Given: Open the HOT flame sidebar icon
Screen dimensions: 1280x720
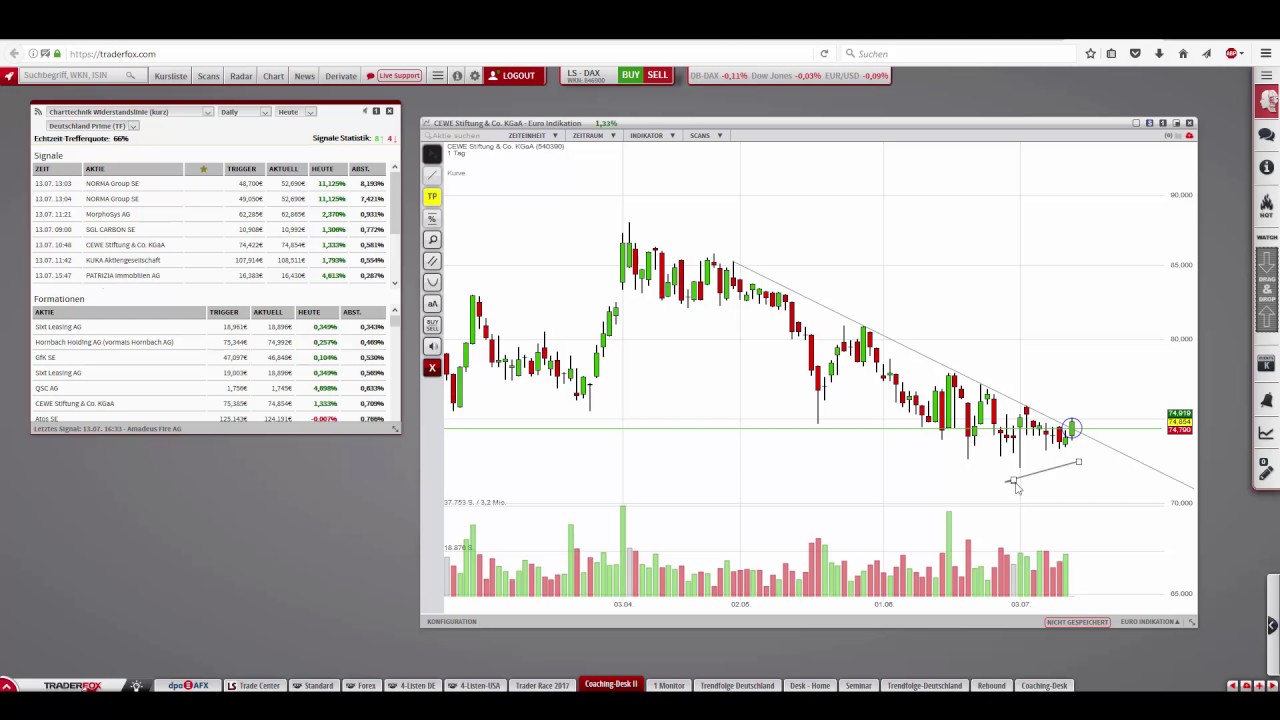Looking at the screenshot, I should (x=1266, y=205).
